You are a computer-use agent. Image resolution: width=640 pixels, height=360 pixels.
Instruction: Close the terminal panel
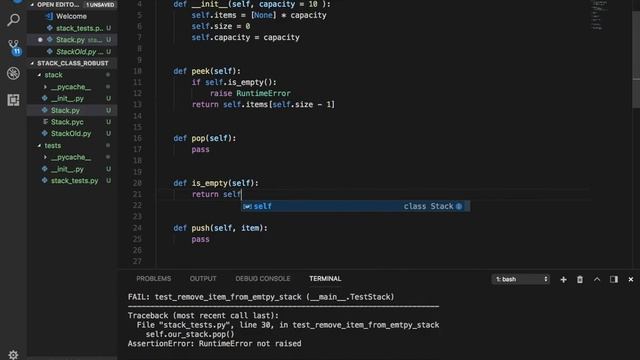pos(631,280)
